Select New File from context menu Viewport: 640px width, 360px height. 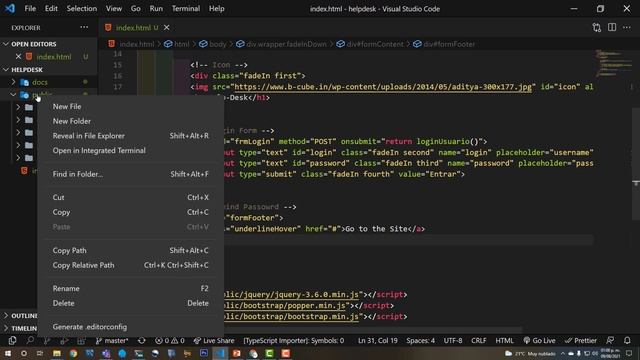[131, 106]
